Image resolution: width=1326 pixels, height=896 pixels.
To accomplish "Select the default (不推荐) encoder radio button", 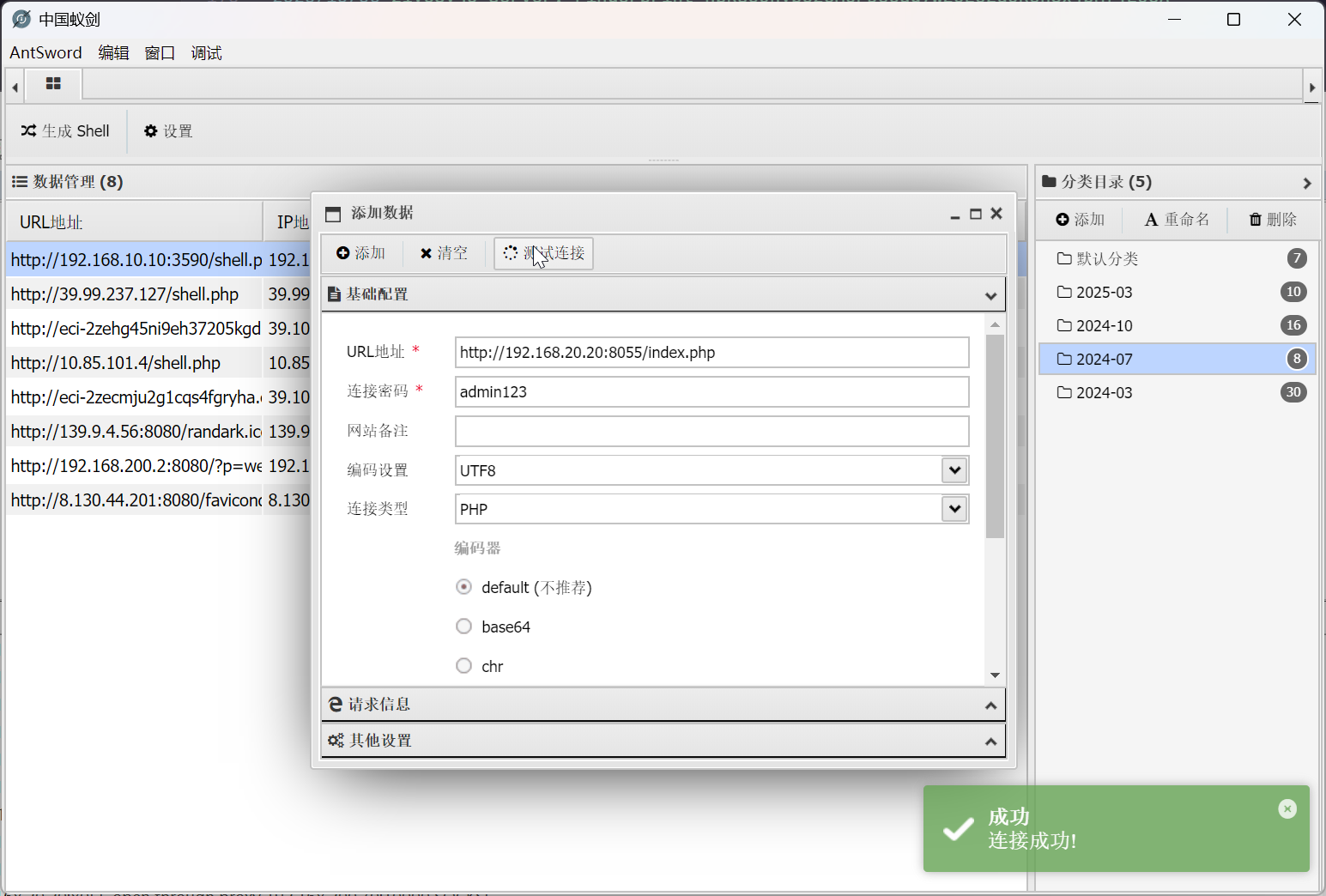I will [x=464, y=587].
